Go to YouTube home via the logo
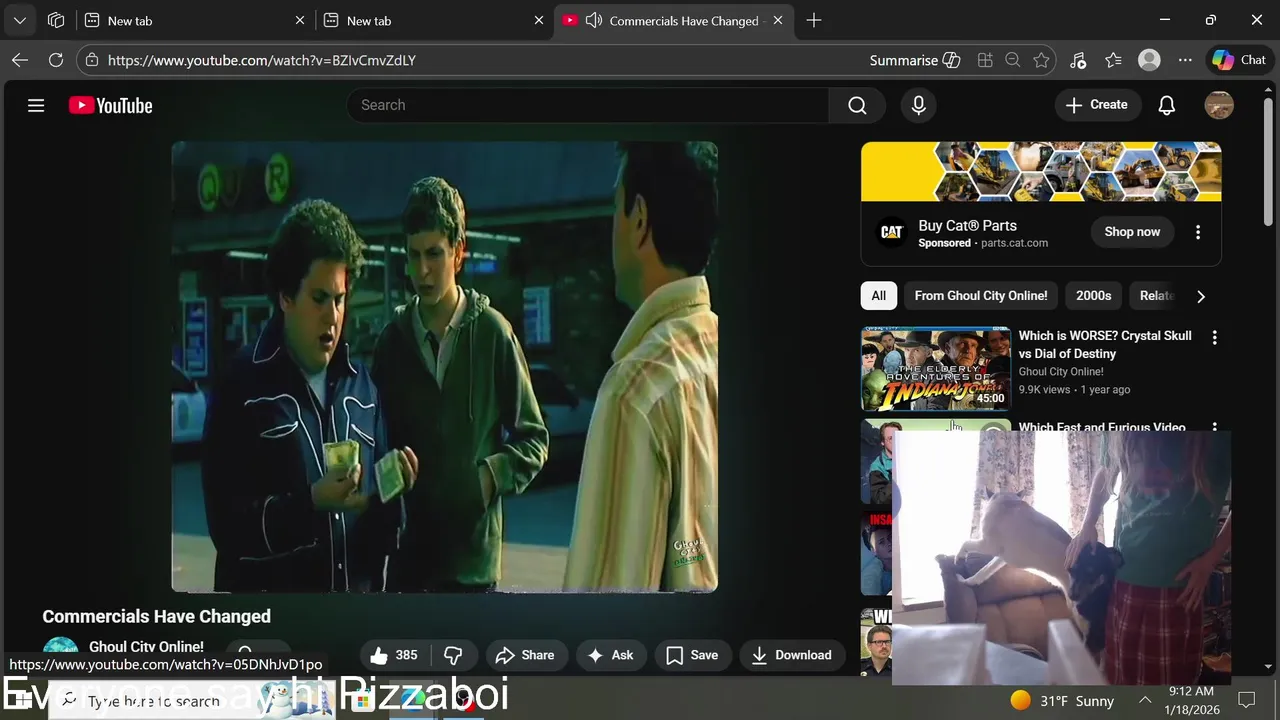Viewport: 1280px width, 720px height. [x=110, y=105]
